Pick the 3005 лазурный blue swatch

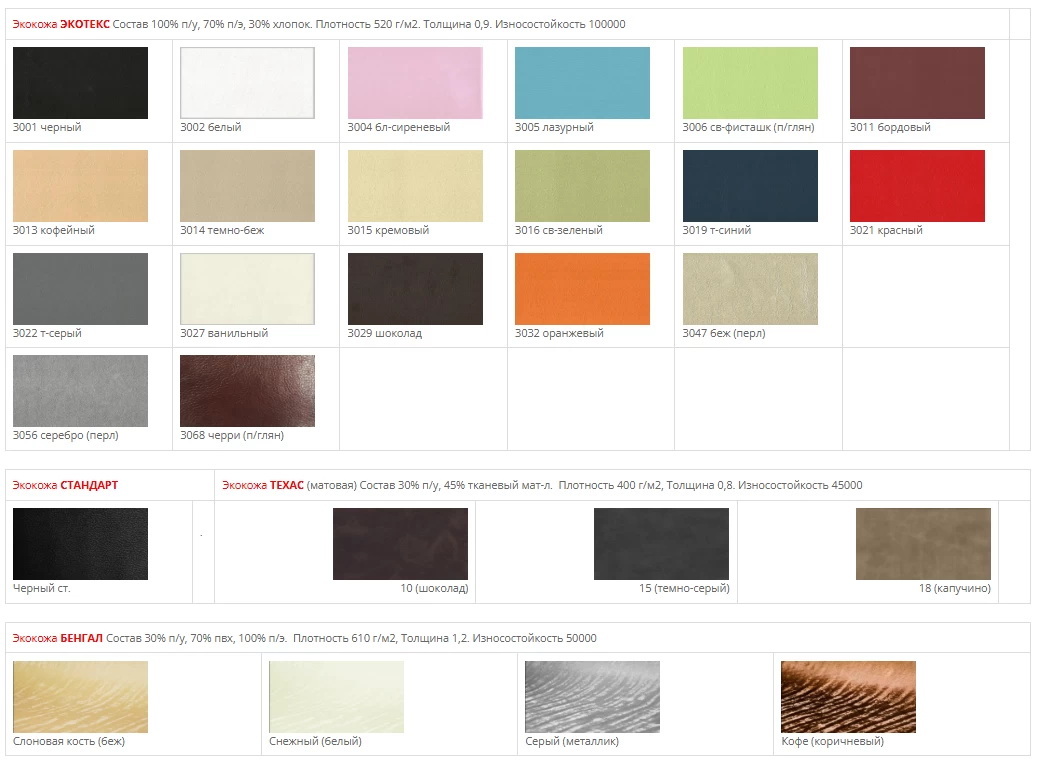[582, 83]
